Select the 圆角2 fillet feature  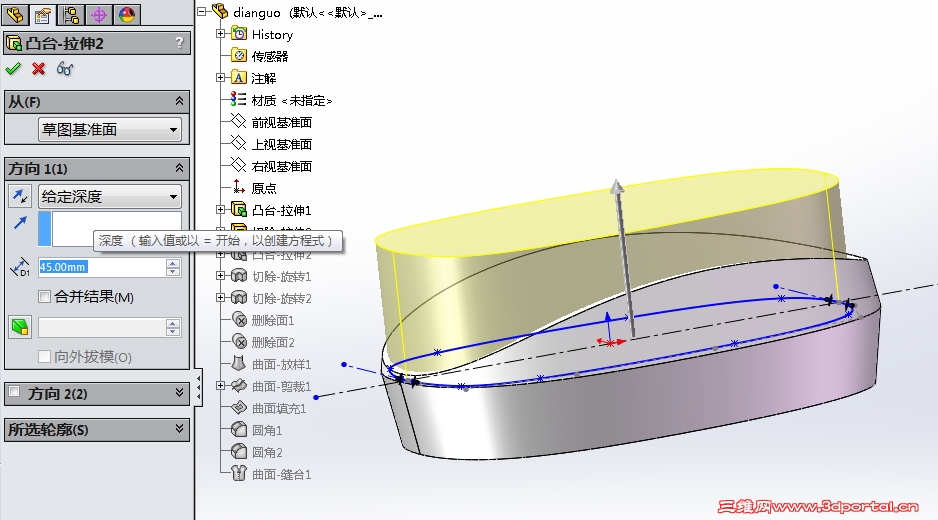267,452
